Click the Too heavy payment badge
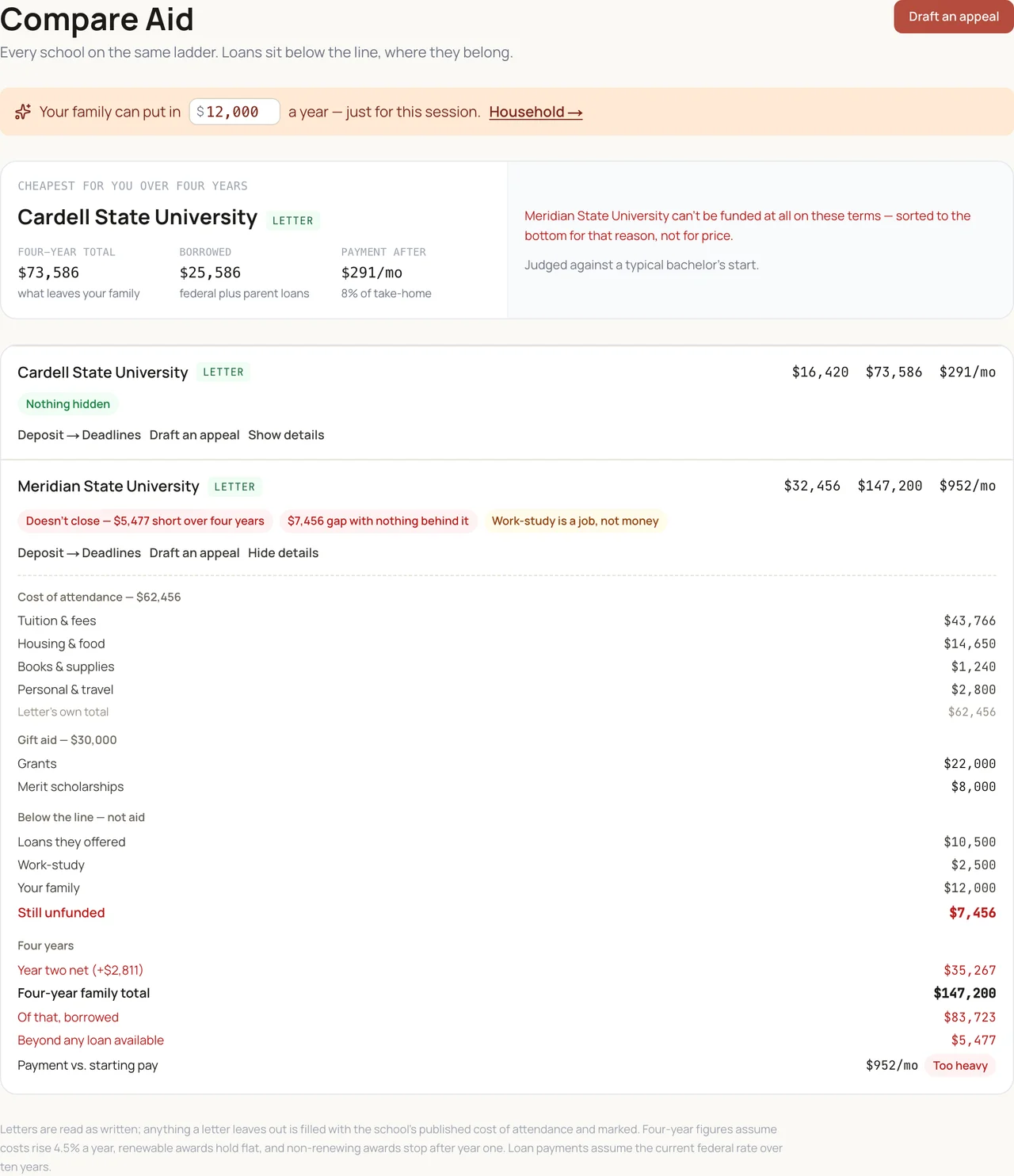 pyautogui.click(x=960, y=1066)
